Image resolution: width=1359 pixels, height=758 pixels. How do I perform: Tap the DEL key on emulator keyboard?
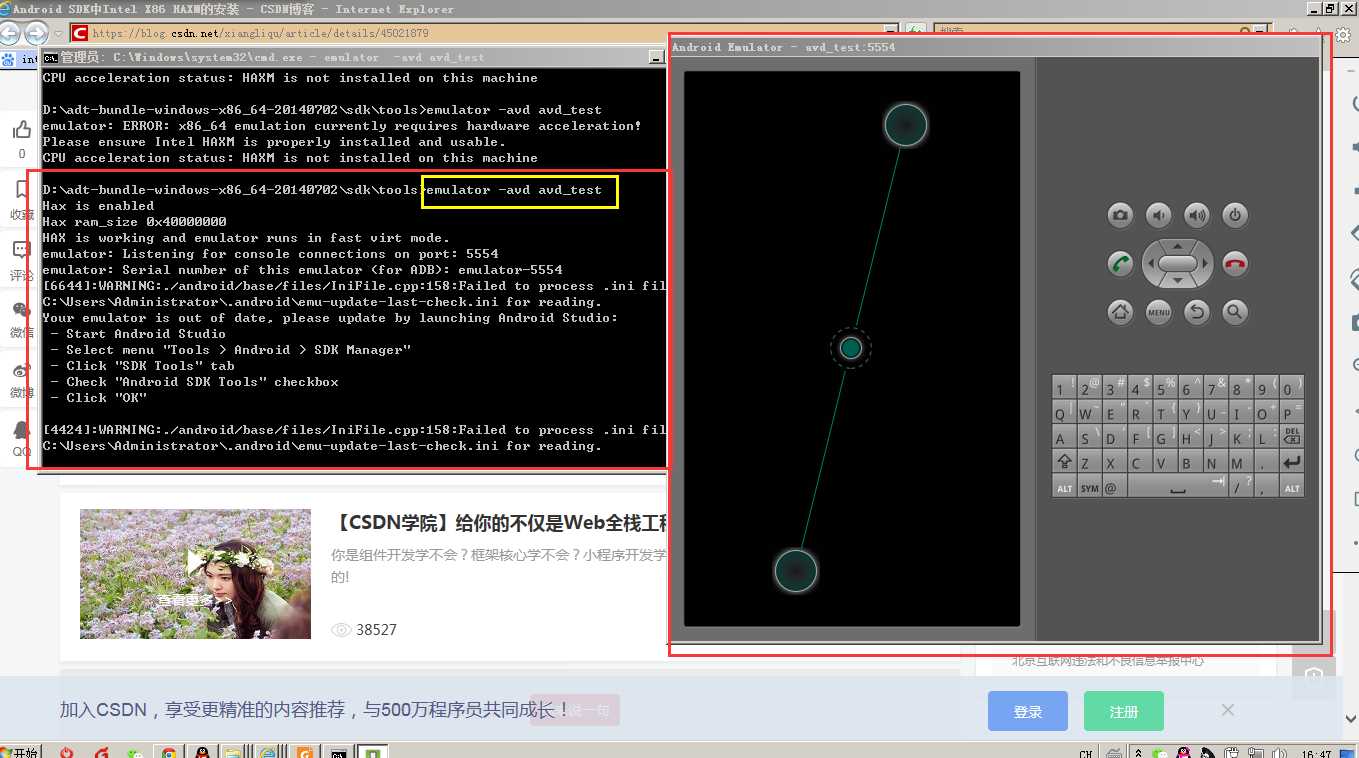click(x=1292, y=437)
